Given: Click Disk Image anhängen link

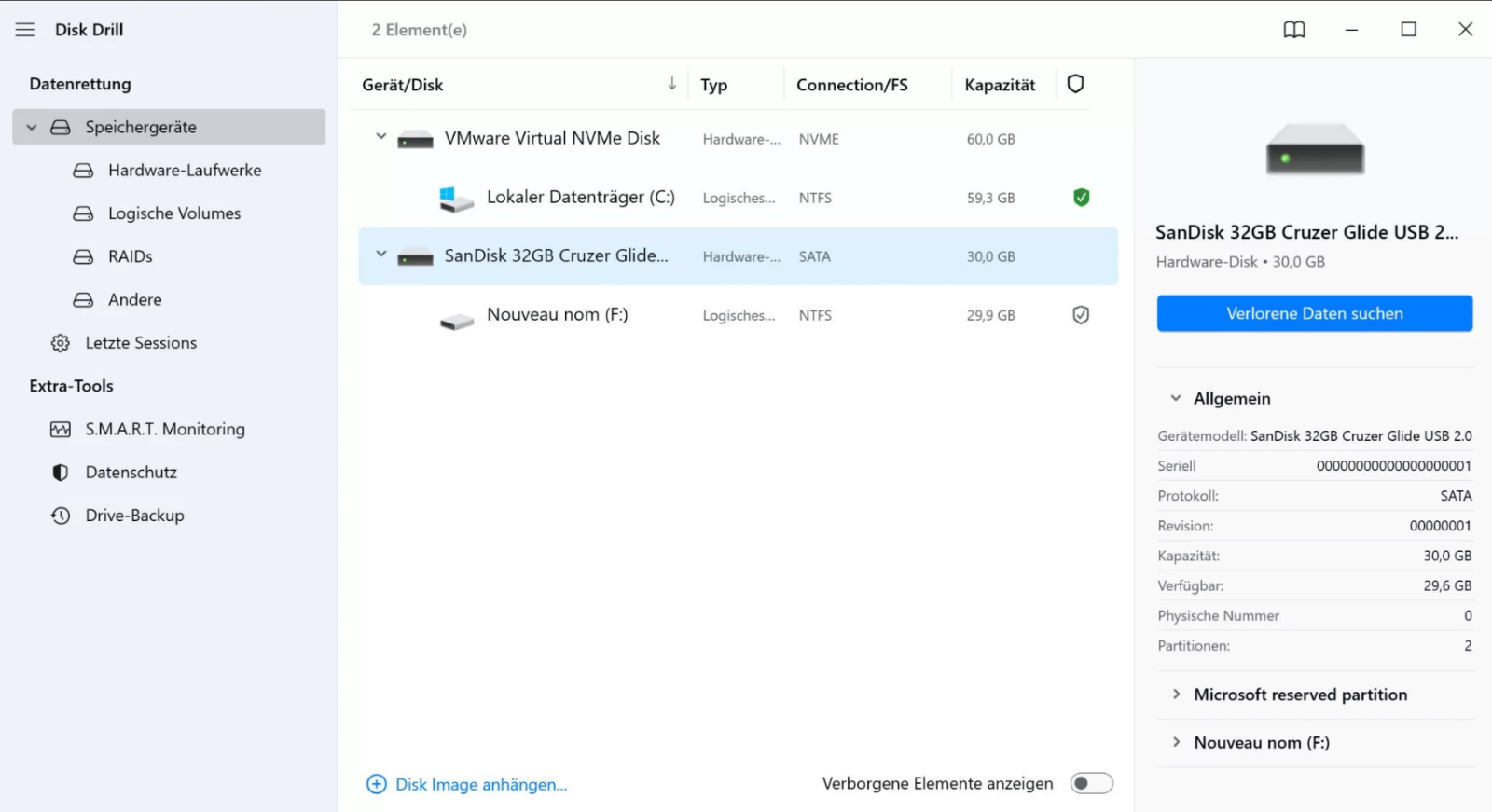Looking at the screenshot, I should (x=481, y=785).
